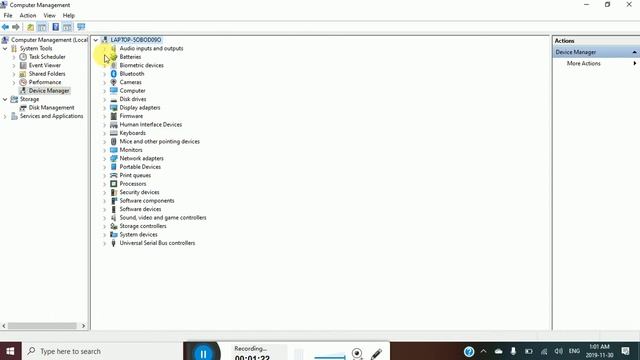Image resolution: width=640 pixels, height=360 pixels.
Task: Open the taskbar clock and date
Action: (600, 351)
